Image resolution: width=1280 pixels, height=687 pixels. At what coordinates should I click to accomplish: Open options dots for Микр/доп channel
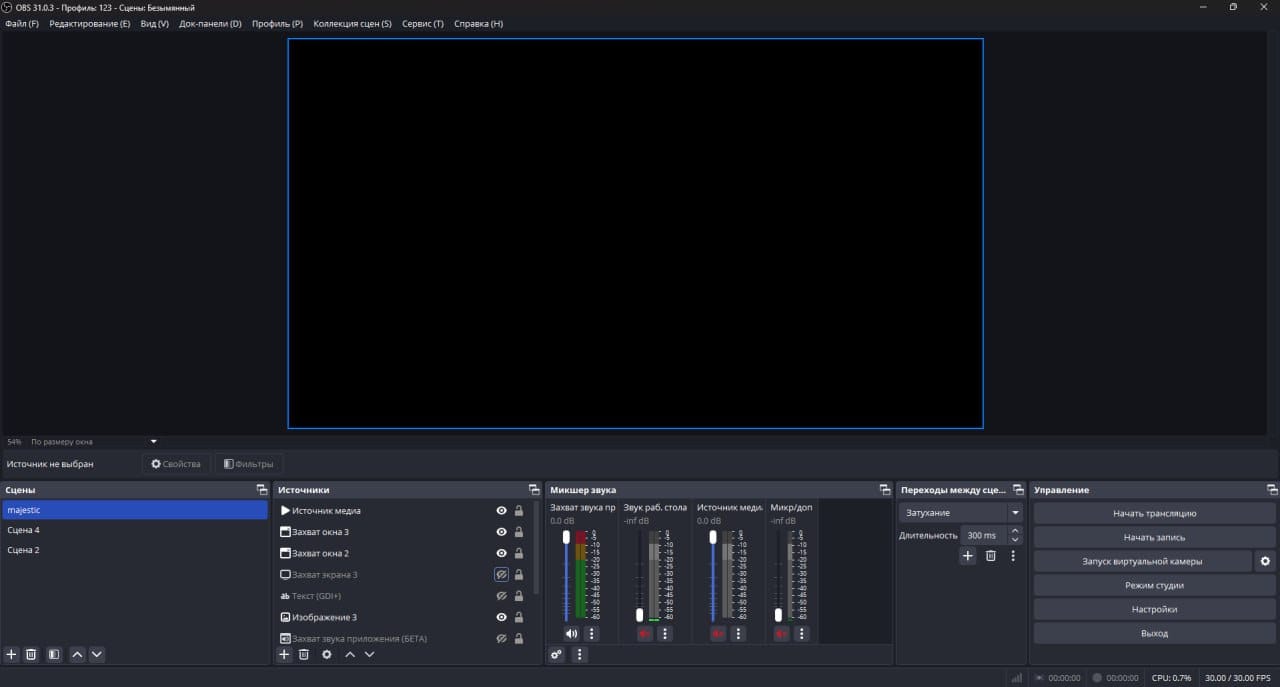click(x=802, y=633)
